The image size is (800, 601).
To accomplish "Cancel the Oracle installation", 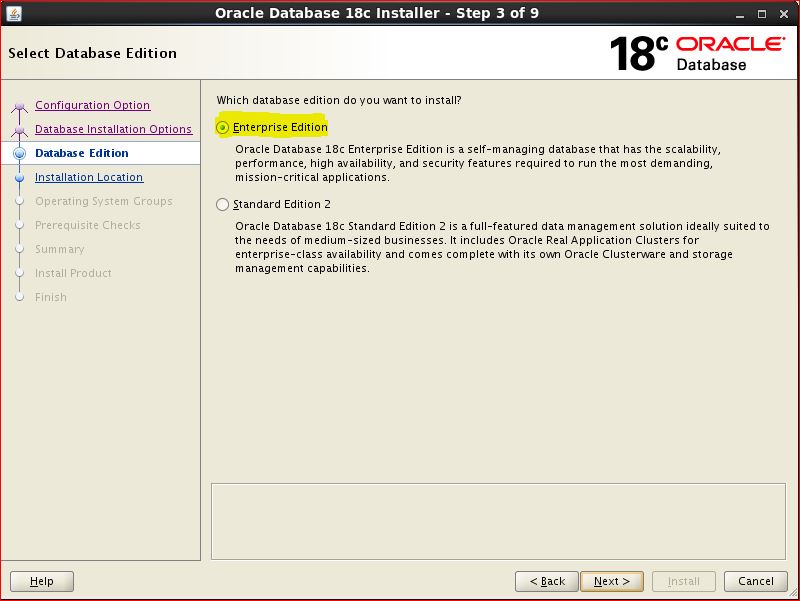I will tap(755, 581).
